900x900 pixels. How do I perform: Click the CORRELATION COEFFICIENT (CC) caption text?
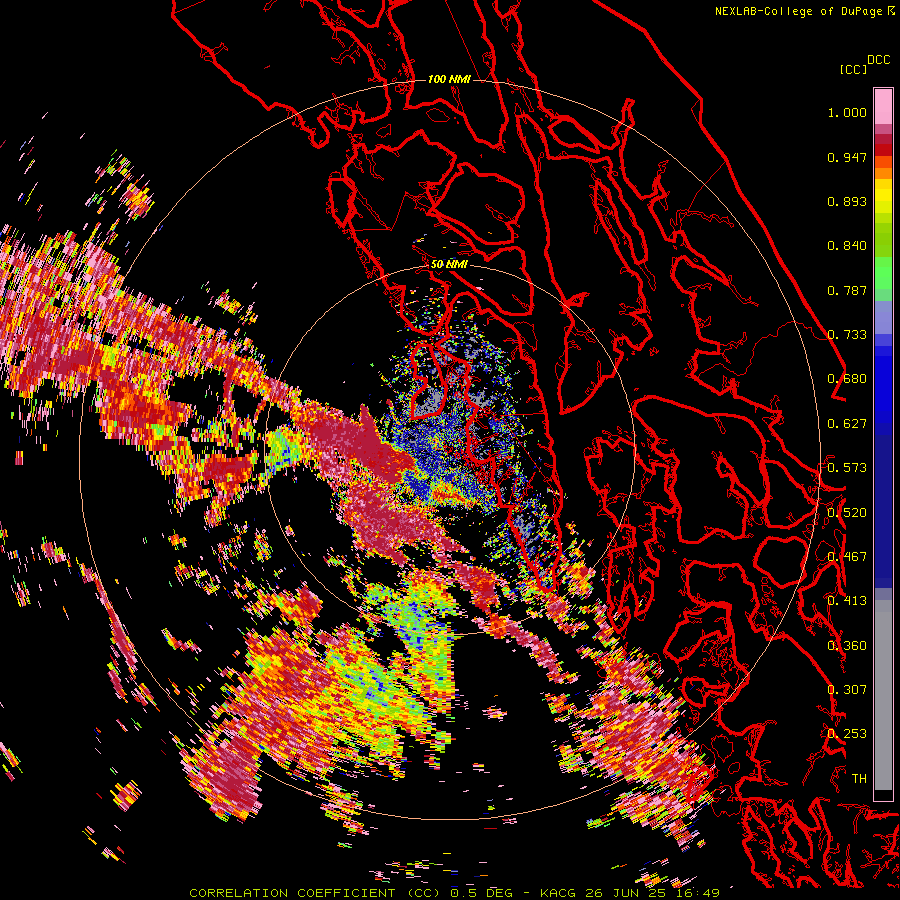(x=314, y=893)
